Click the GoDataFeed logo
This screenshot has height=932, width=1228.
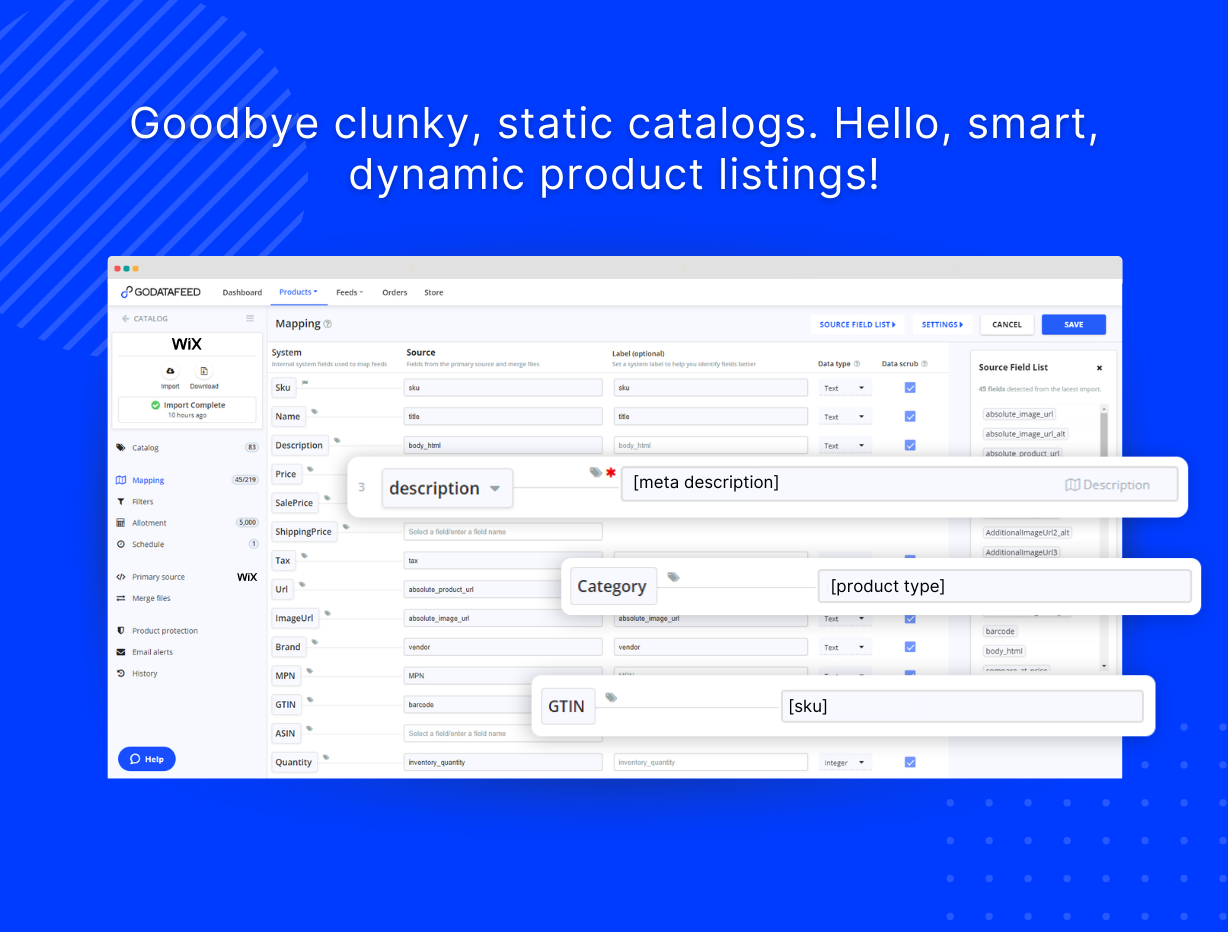pyautogui.click(x=161, y=292)
